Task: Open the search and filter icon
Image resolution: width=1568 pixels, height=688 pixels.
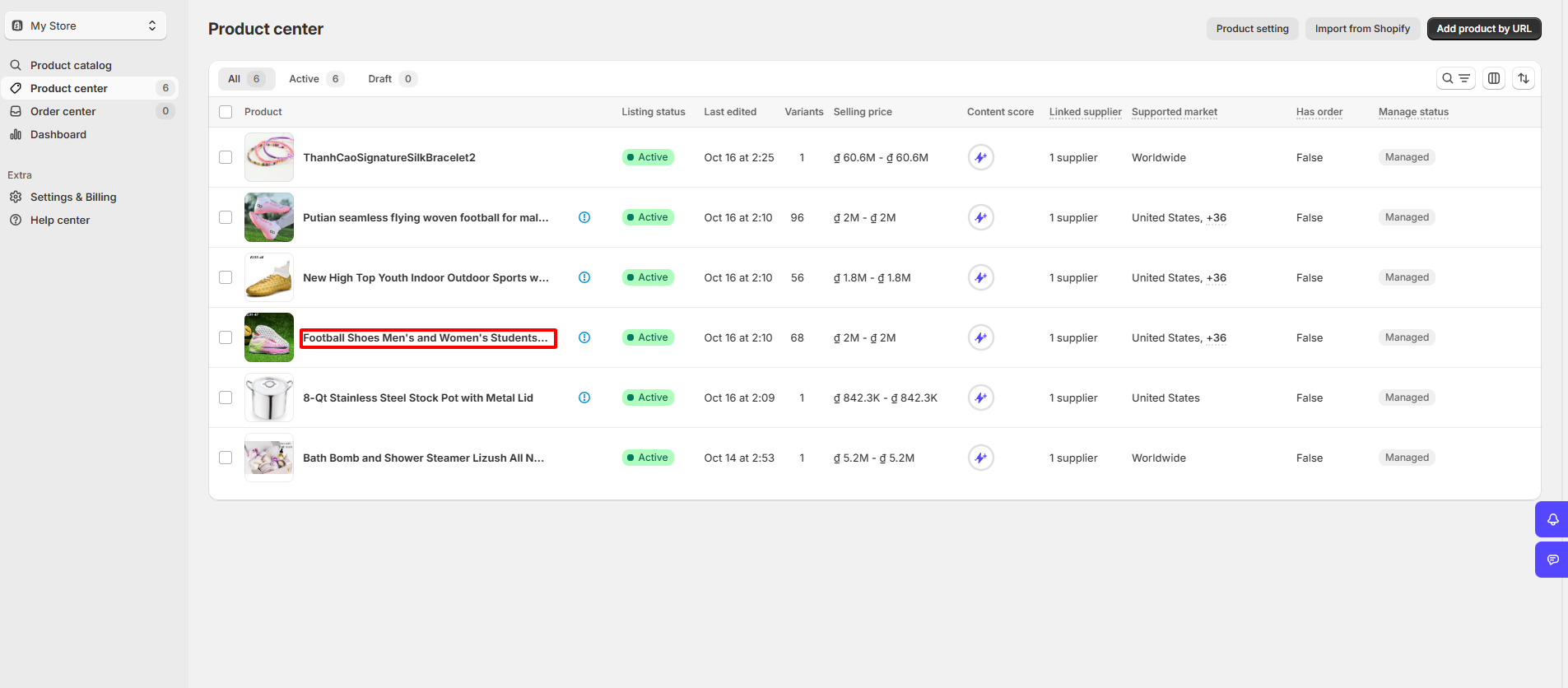Action: pyautogui.click(x=1455, y=78)
